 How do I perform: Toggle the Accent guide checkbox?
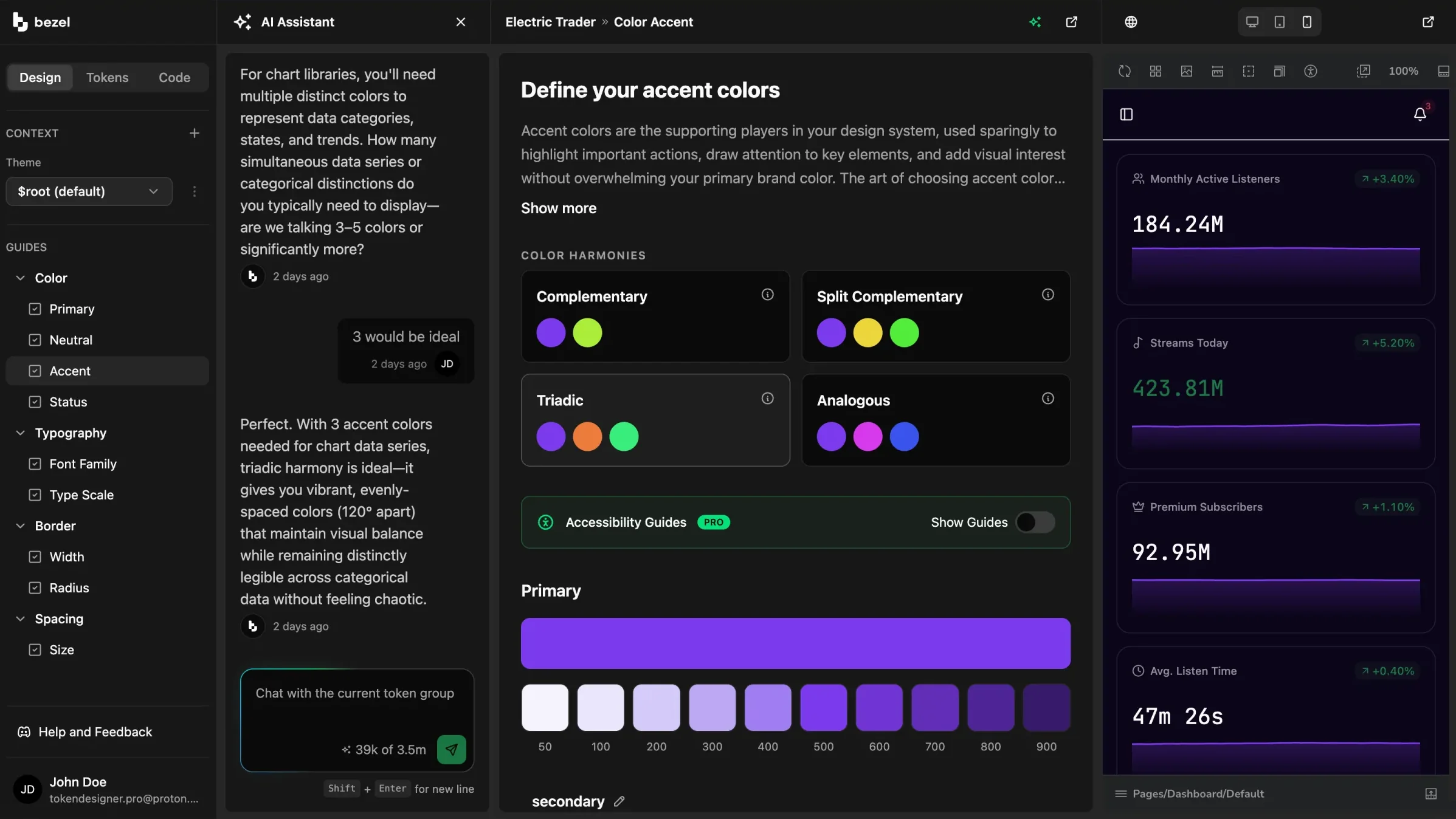point(35,371)
